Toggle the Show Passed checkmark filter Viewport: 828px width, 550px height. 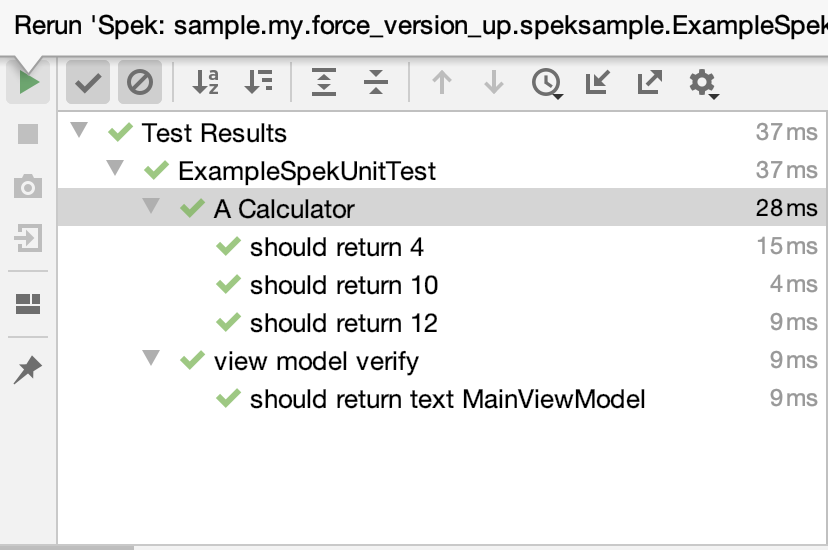point(88,82)
